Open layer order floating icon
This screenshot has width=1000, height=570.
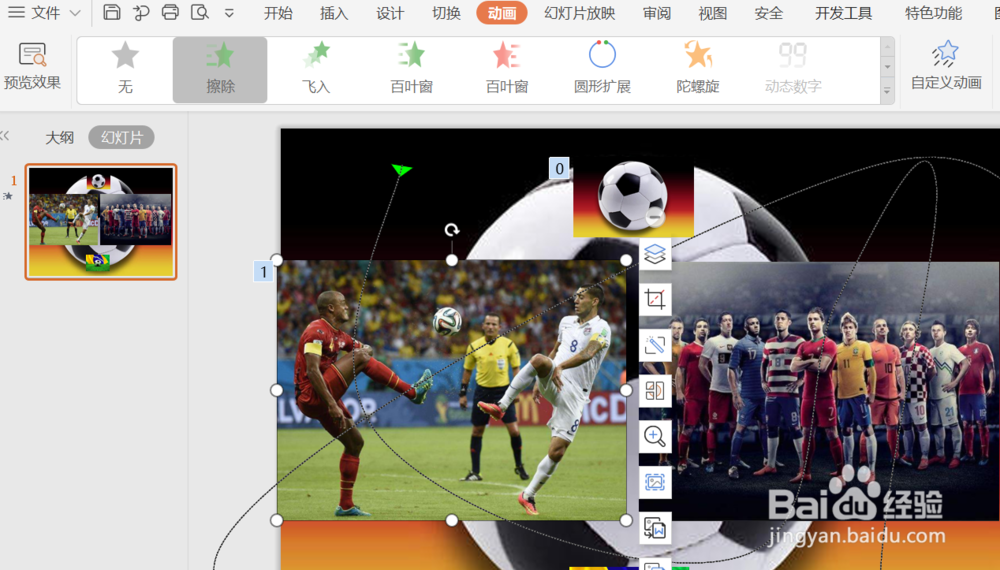coord(655,254)
